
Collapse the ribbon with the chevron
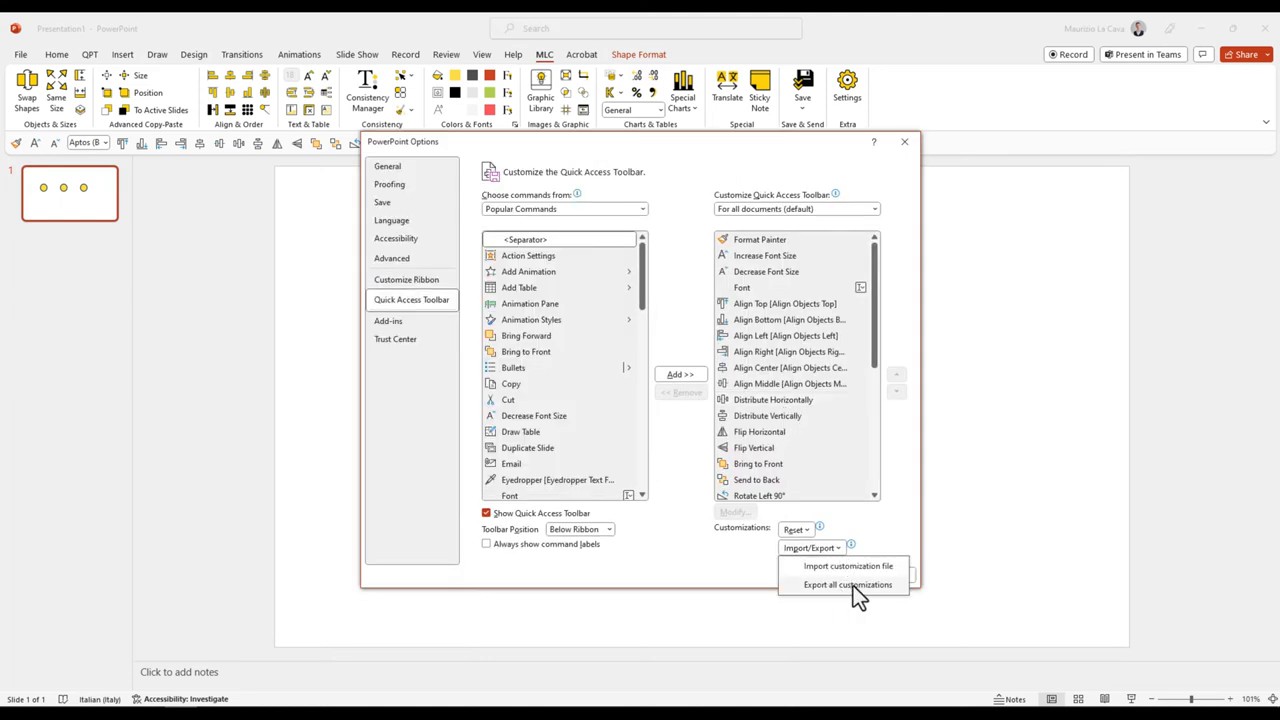point(1266,123)
